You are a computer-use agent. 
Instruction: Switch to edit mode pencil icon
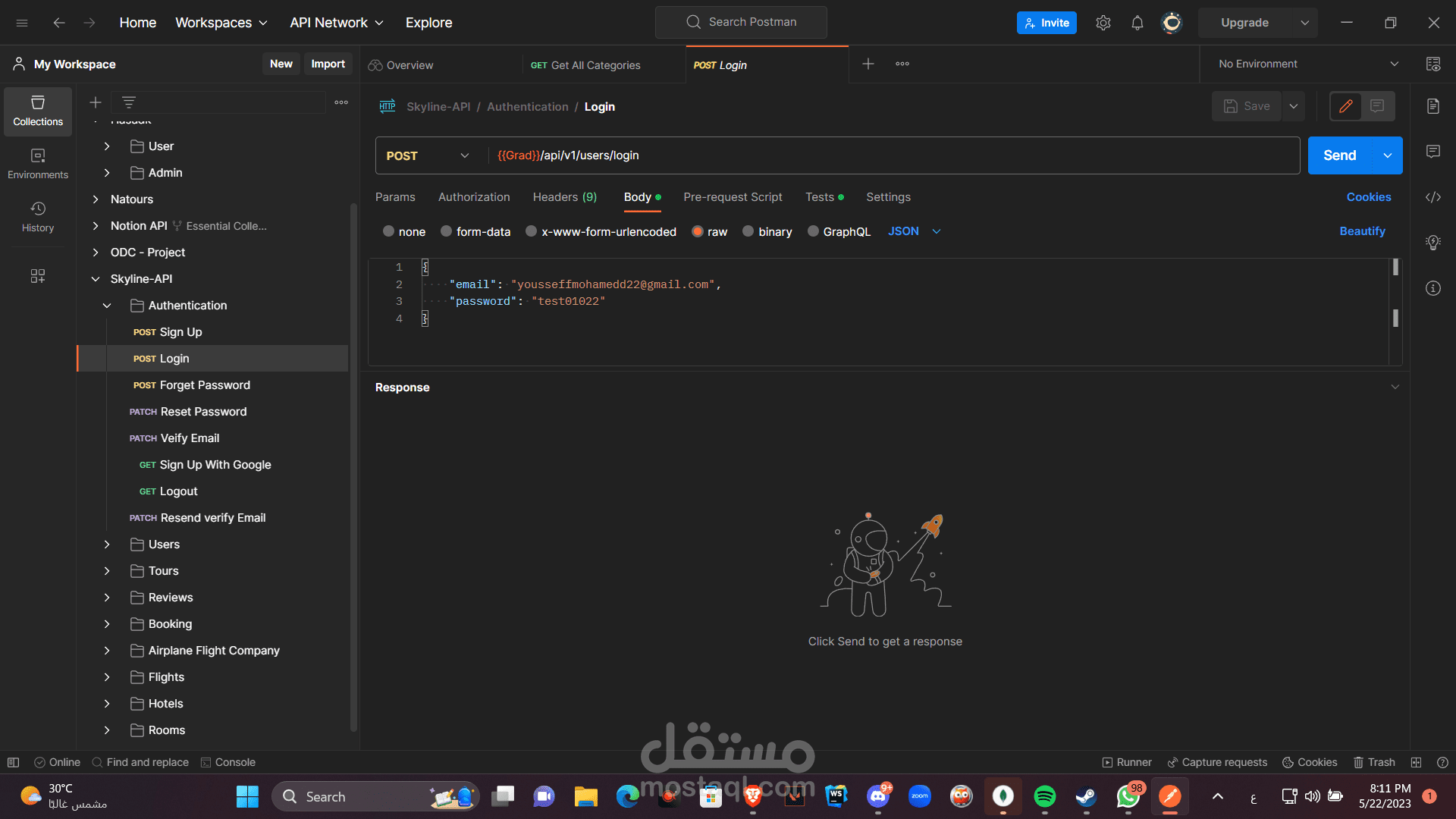click(x=1346, y=106)
